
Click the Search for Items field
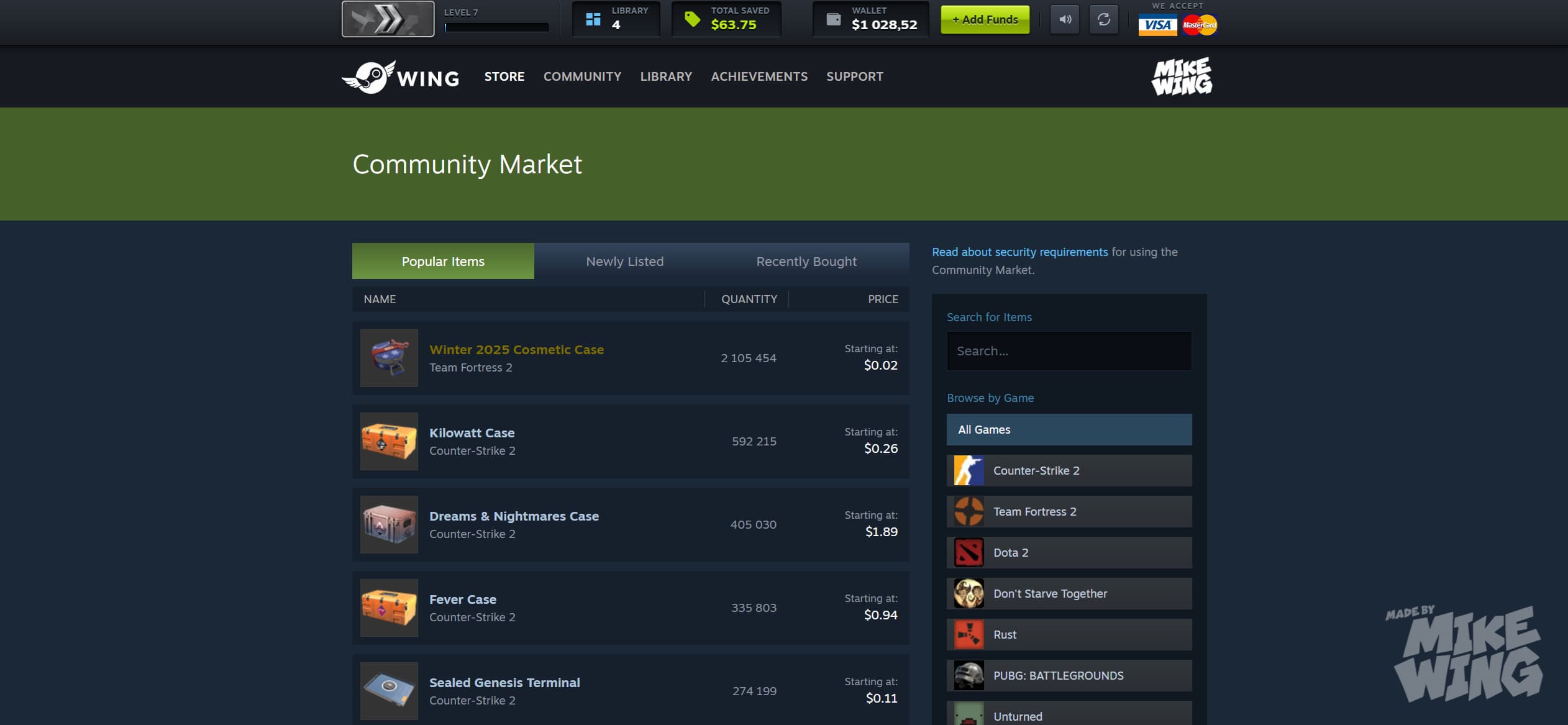tap(1069, 351)
